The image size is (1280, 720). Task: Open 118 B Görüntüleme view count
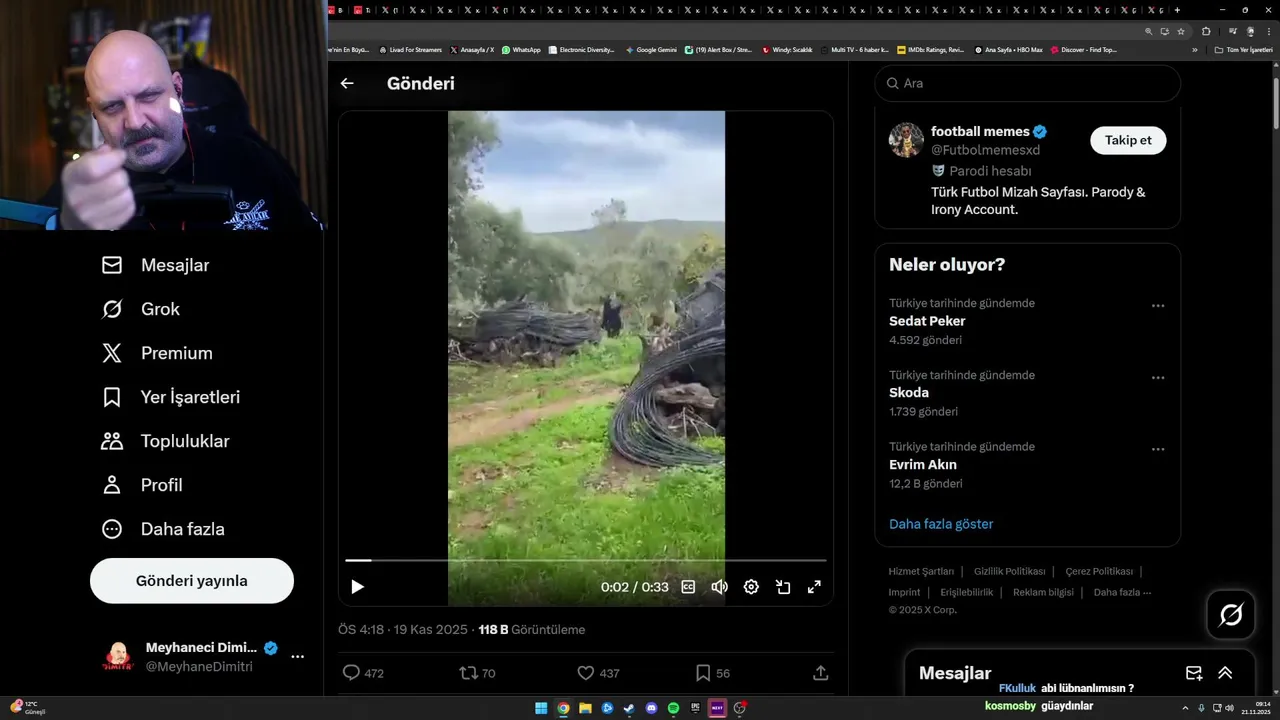[x=532, y=630]
